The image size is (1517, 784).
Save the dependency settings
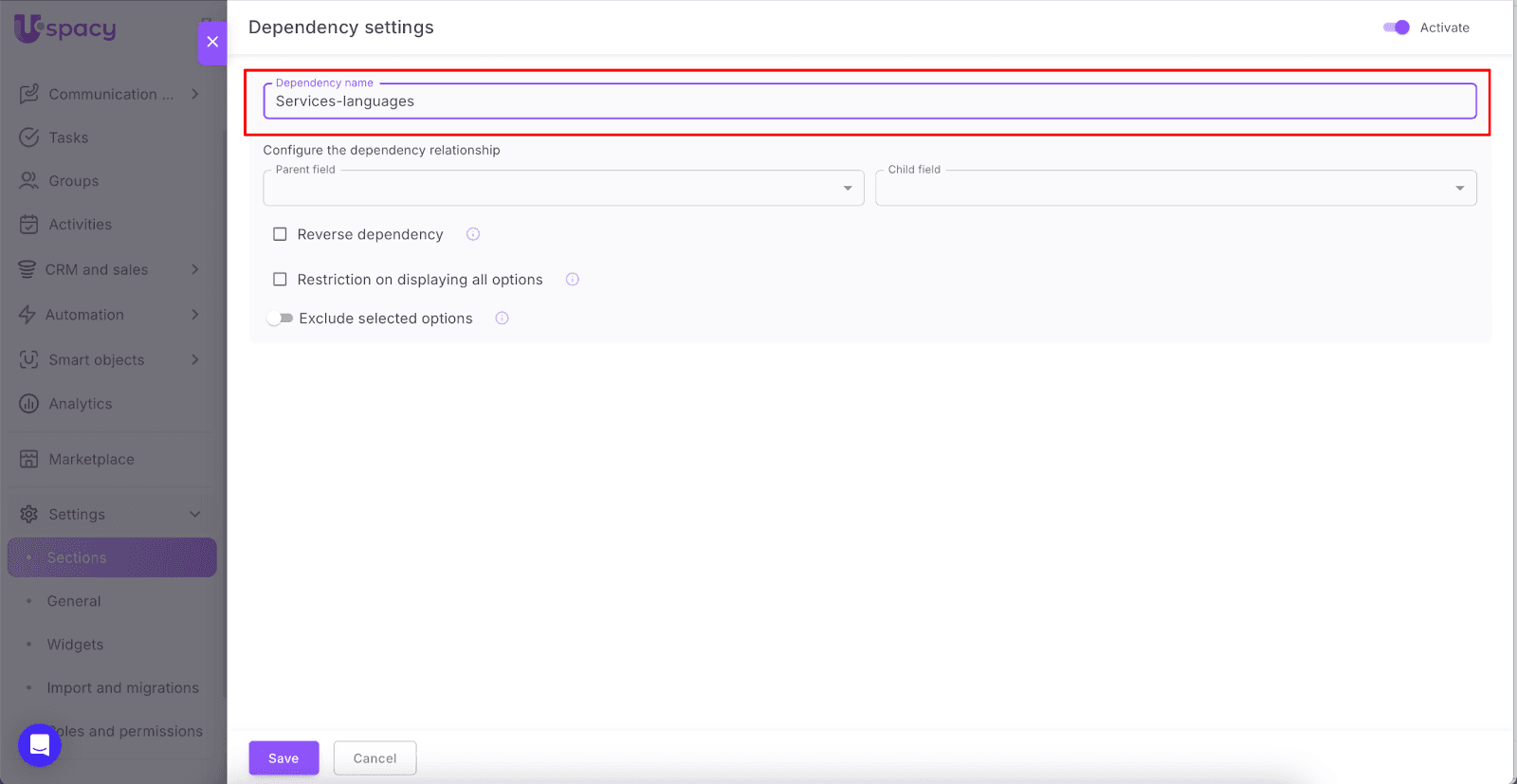coord(283,758)
